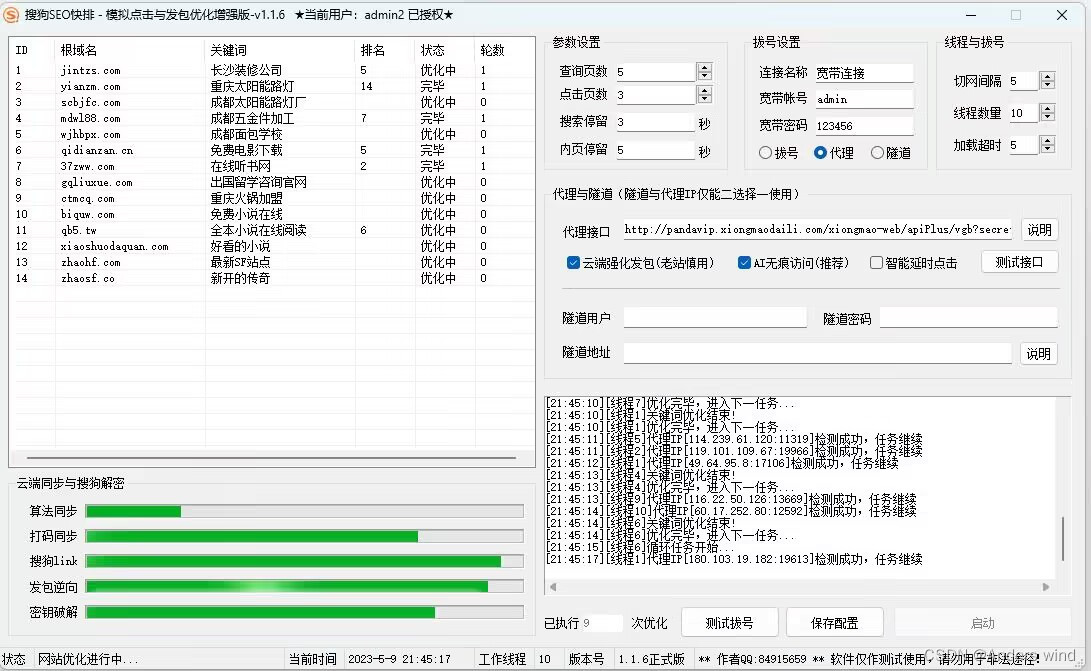Click the ID column header

pyautogui.click(x=32, y=50)
